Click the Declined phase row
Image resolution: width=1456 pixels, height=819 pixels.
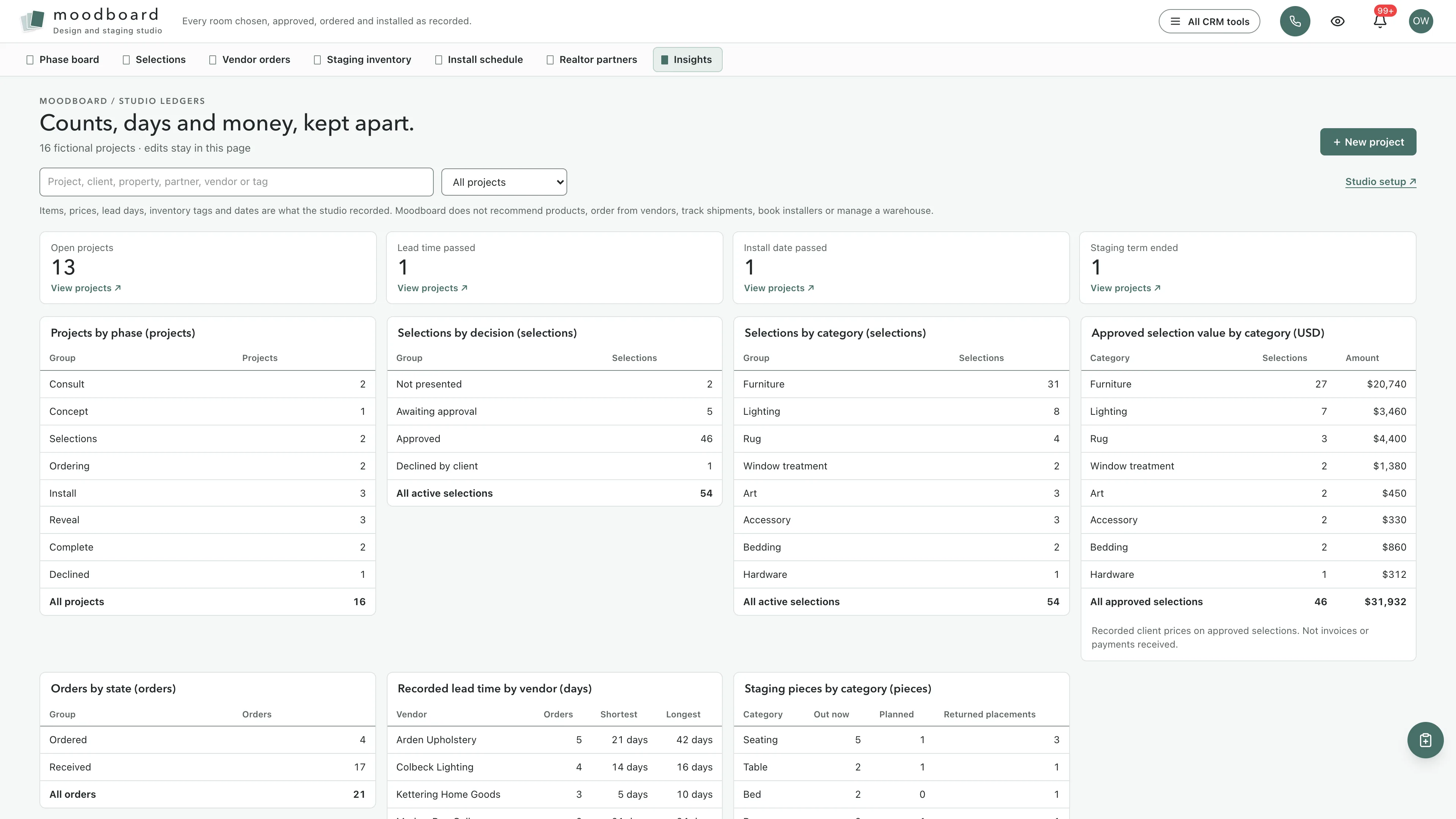(207, 574)
